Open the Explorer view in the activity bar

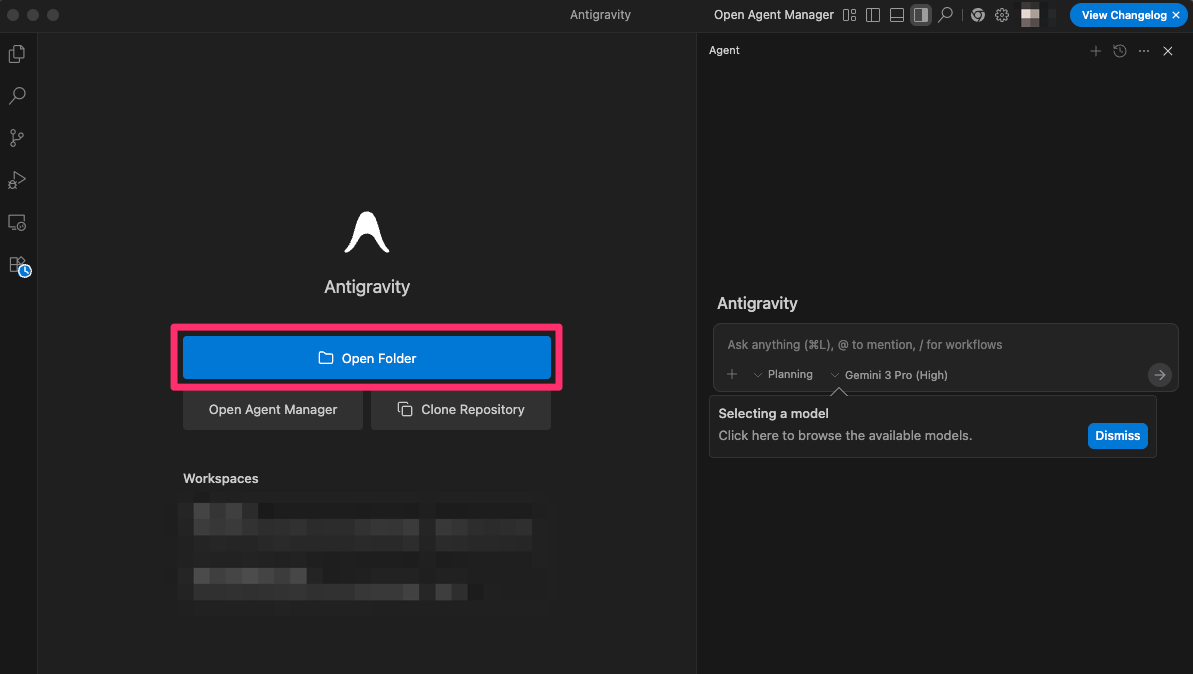(17, 54)
